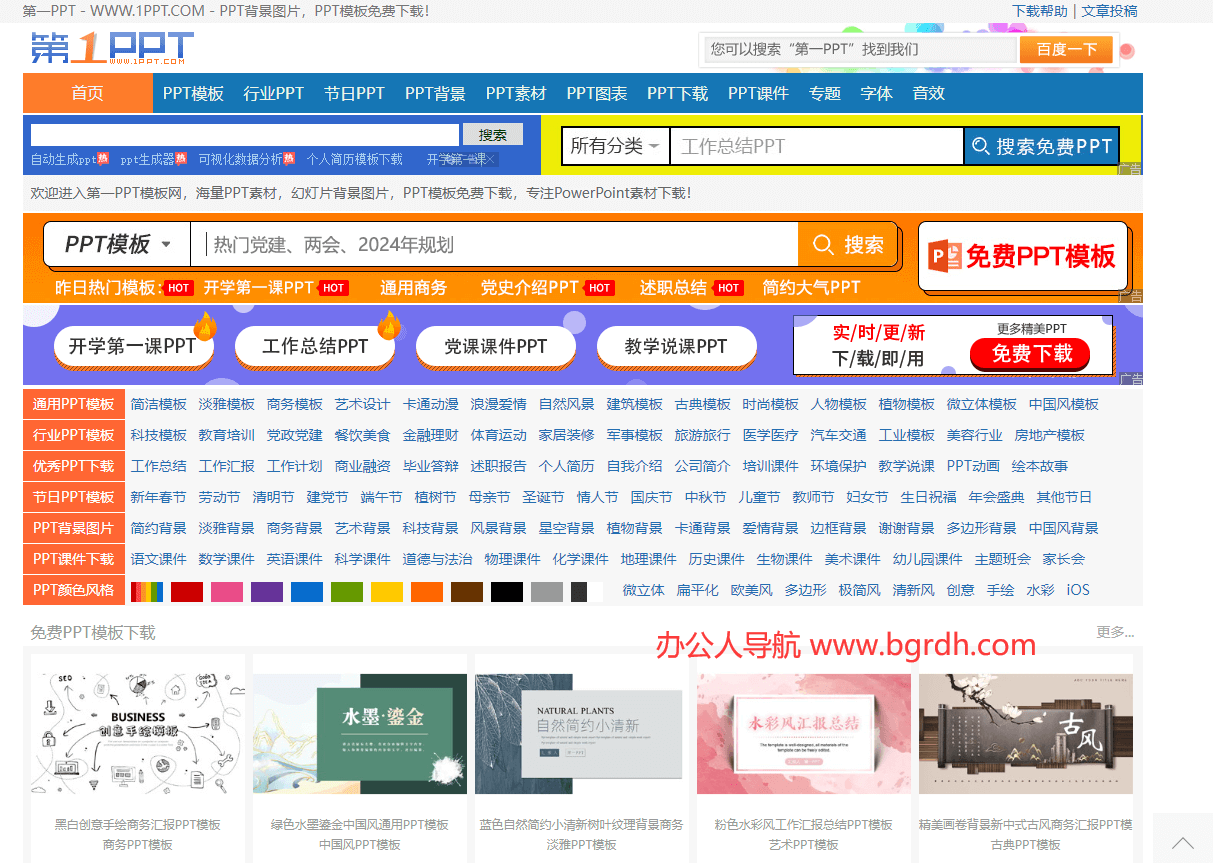
Task: Open the 首页 tab in navigation bar
Action: [x=87, y=93]
